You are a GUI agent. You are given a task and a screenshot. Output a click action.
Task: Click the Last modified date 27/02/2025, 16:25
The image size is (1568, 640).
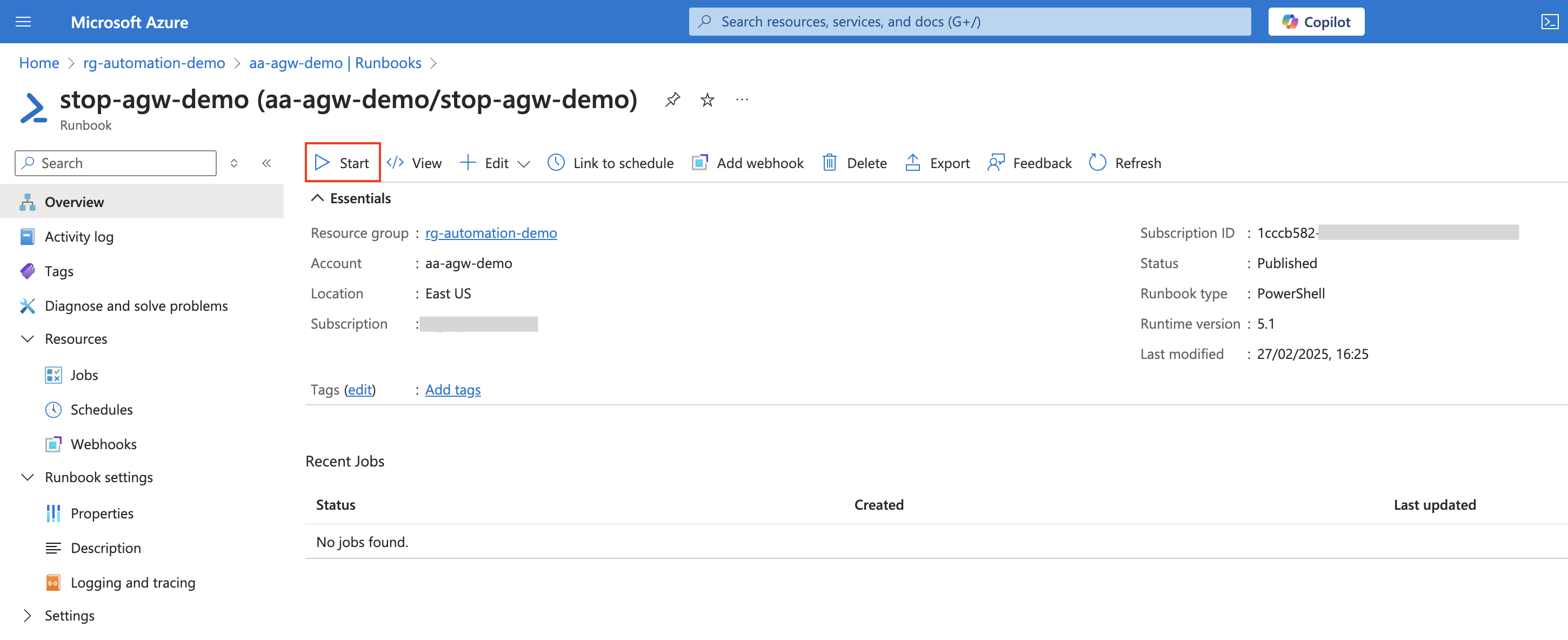[1312, 355]
